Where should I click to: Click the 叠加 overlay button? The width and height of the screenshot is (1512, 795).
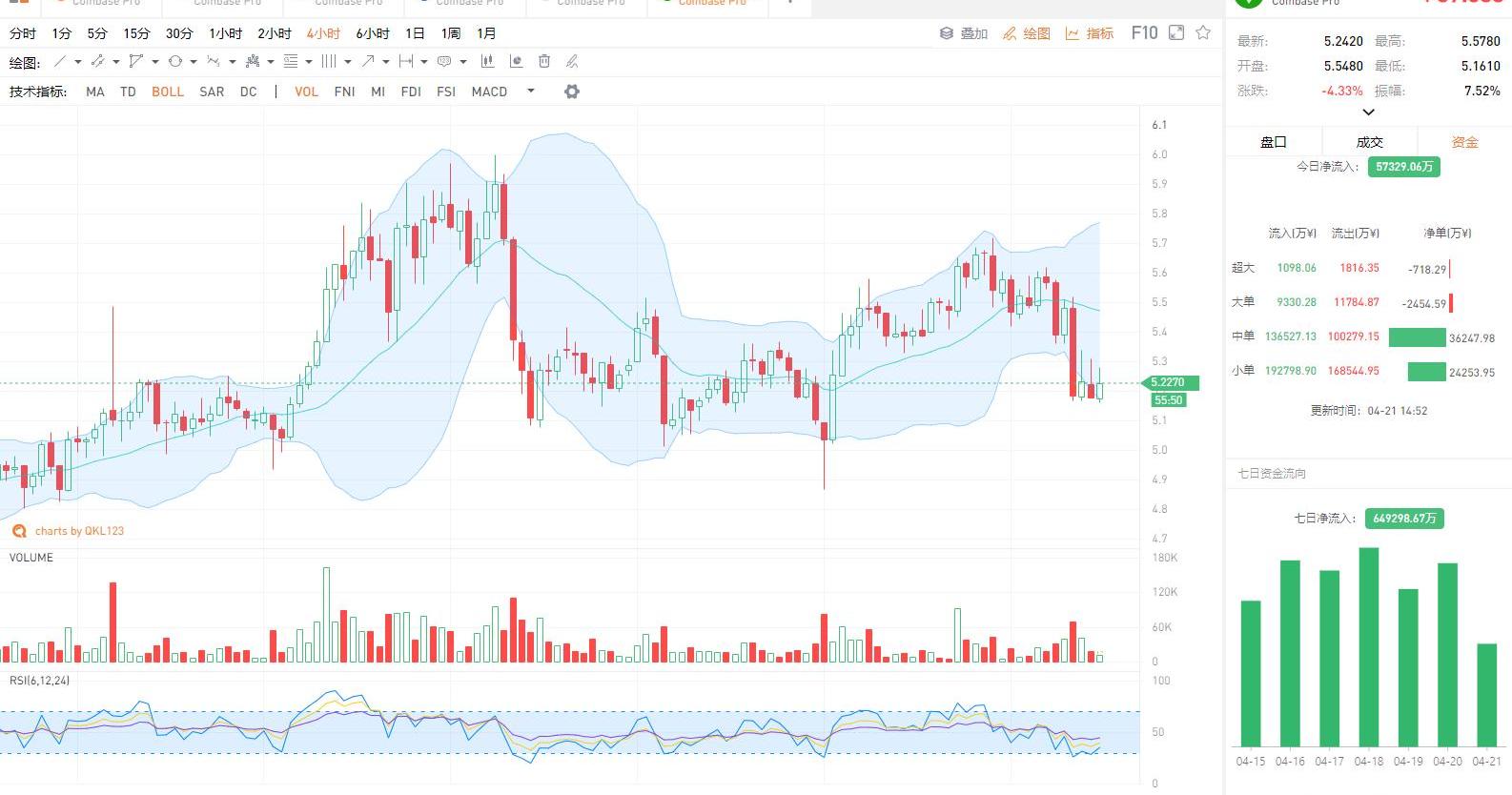coord(964,33)
